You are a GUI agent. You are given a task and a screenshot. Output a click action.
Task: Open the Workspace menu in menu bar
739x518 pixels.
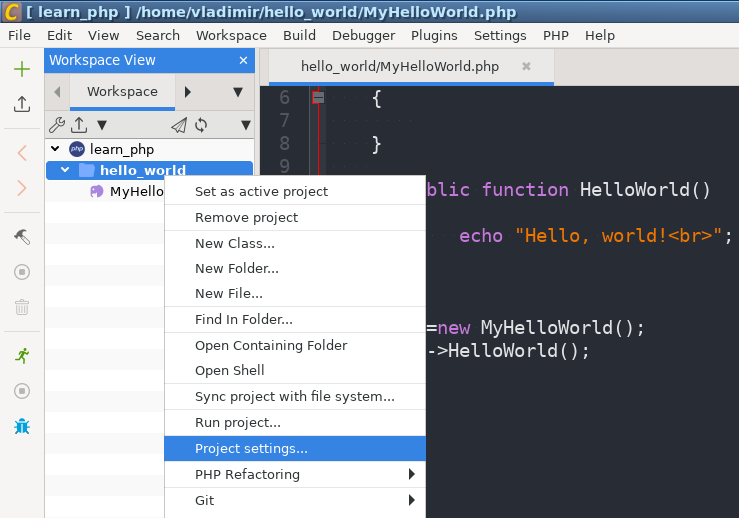231,35
